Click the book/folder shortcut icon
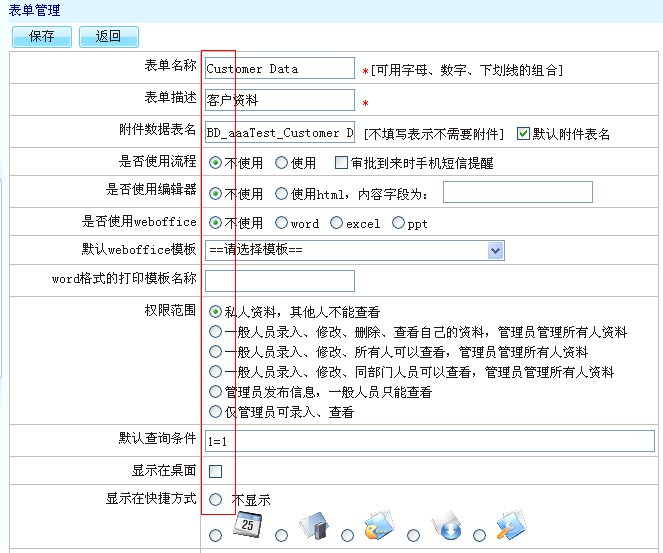Screen dimensions: 663x553 point(314,525)
